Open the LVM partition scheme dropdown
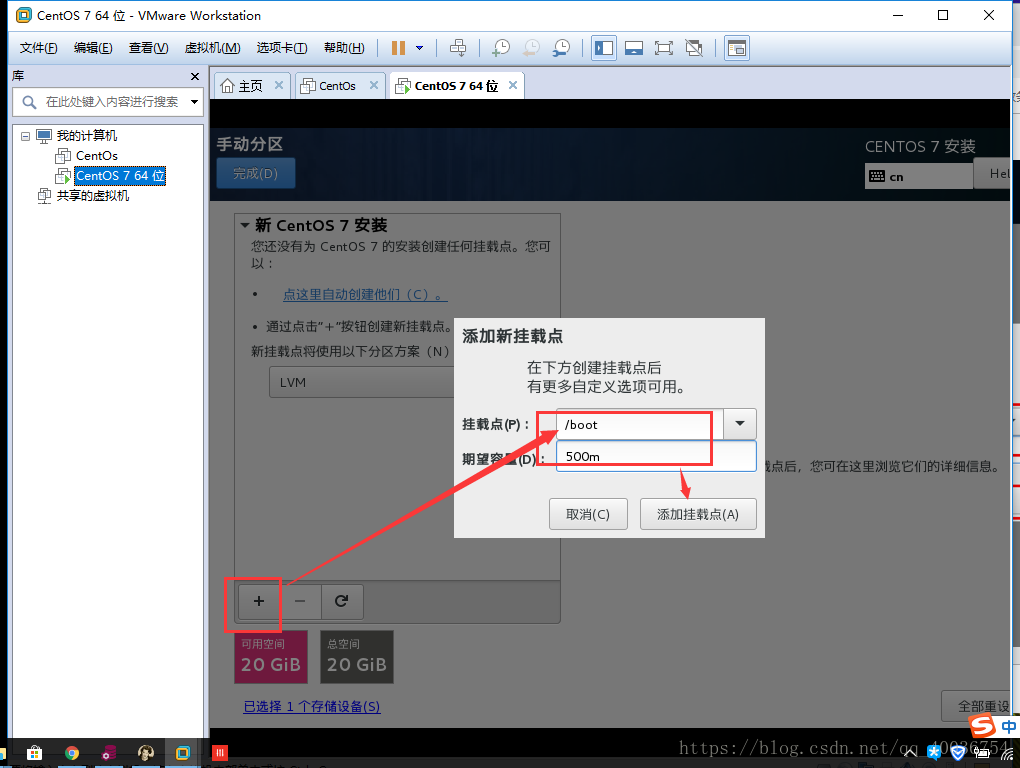 click(362, 382)
